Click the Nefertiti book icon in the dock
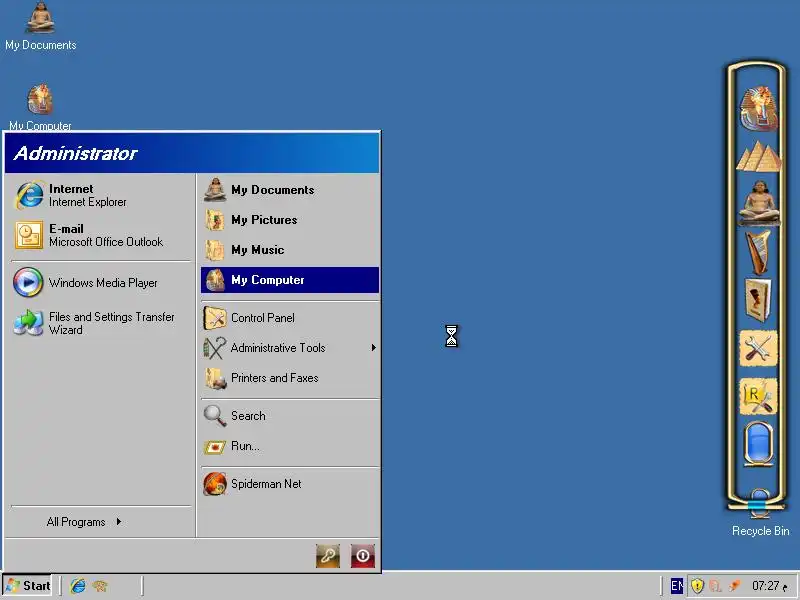Viewport: 800px width, 600px height. (758, 300)
